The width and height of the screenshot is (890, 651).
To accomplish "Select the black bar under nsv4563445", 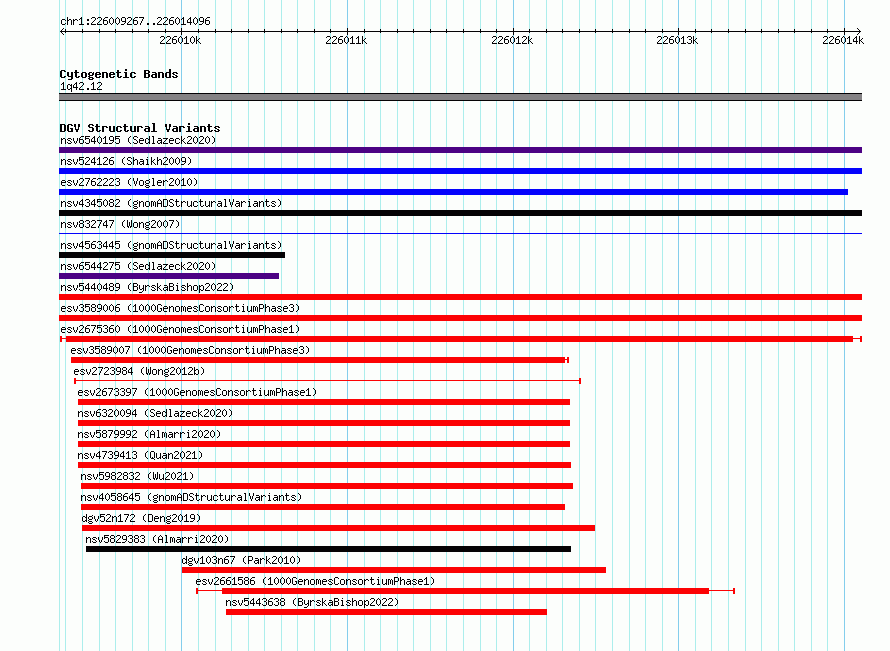I will tap(172, 255).
